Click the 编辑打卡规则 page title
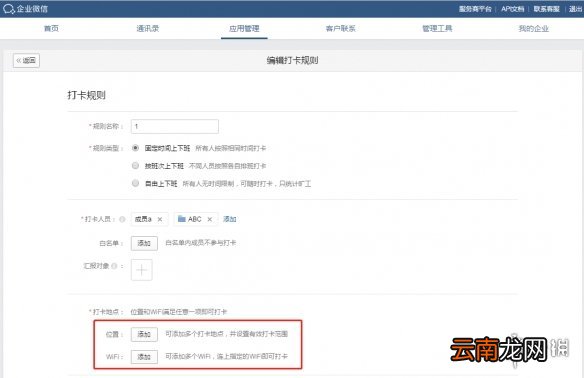 (292, 60)
